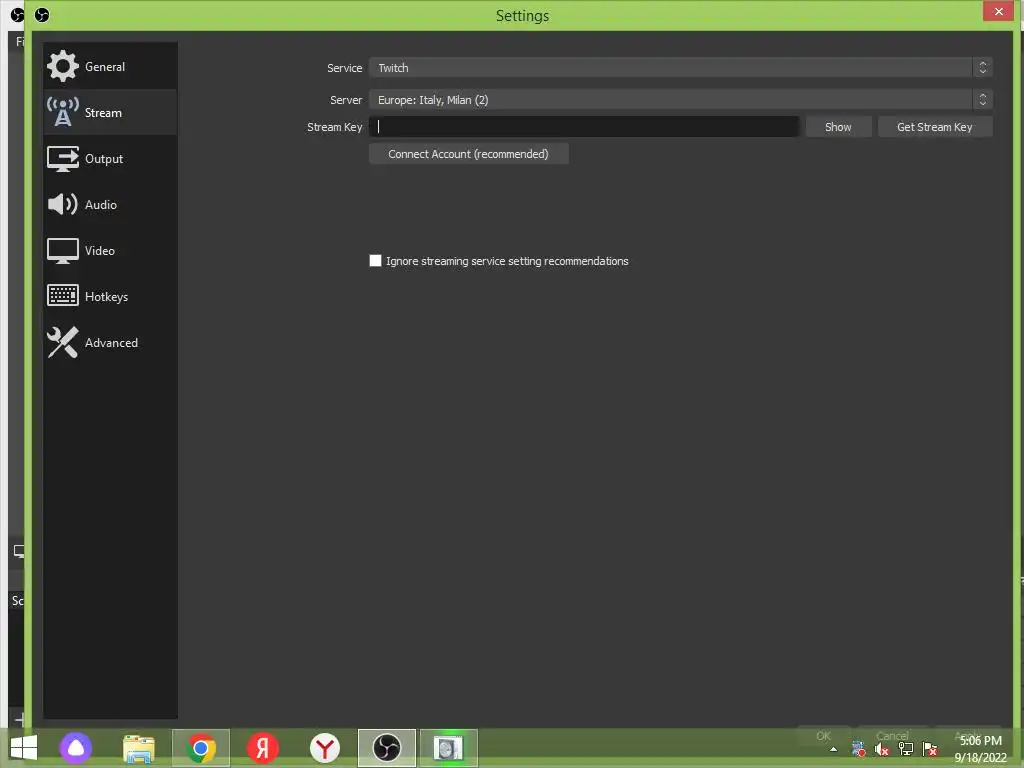Click the OBS logo in Settings title bar
The width and height of the screenshot is (1024, 768).
[42, 14]
